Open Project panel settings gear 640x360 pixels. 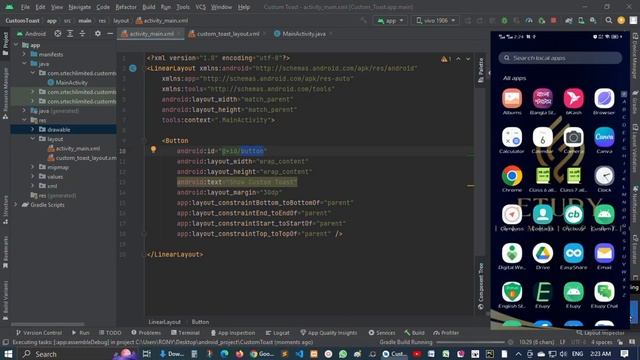98,33
